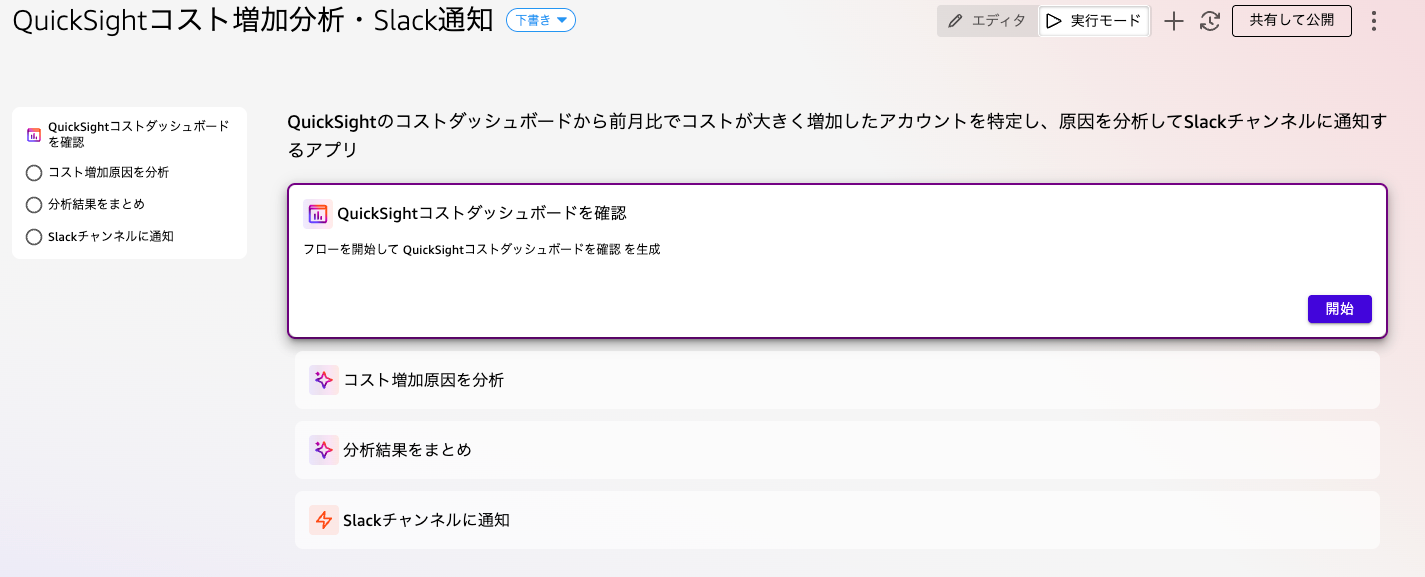
Task: Select the 分析結果をまとめ radio circle in the sidebar
Action: [x=34, y=205]
